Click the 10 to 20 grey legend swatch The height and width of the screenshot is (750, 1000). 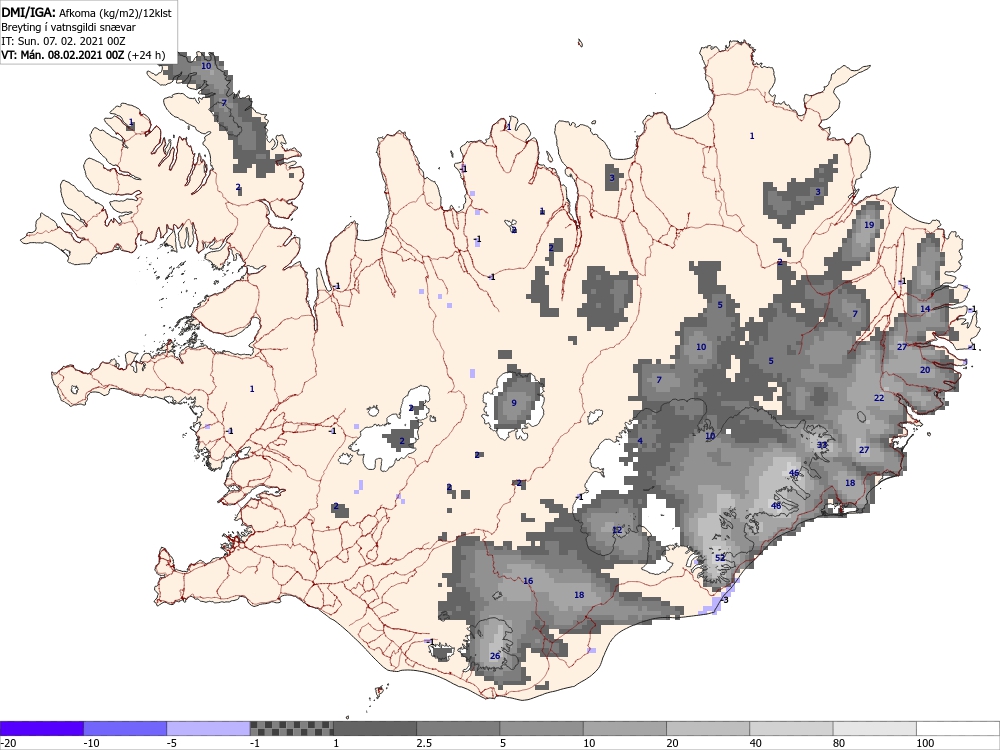(625, 728)
